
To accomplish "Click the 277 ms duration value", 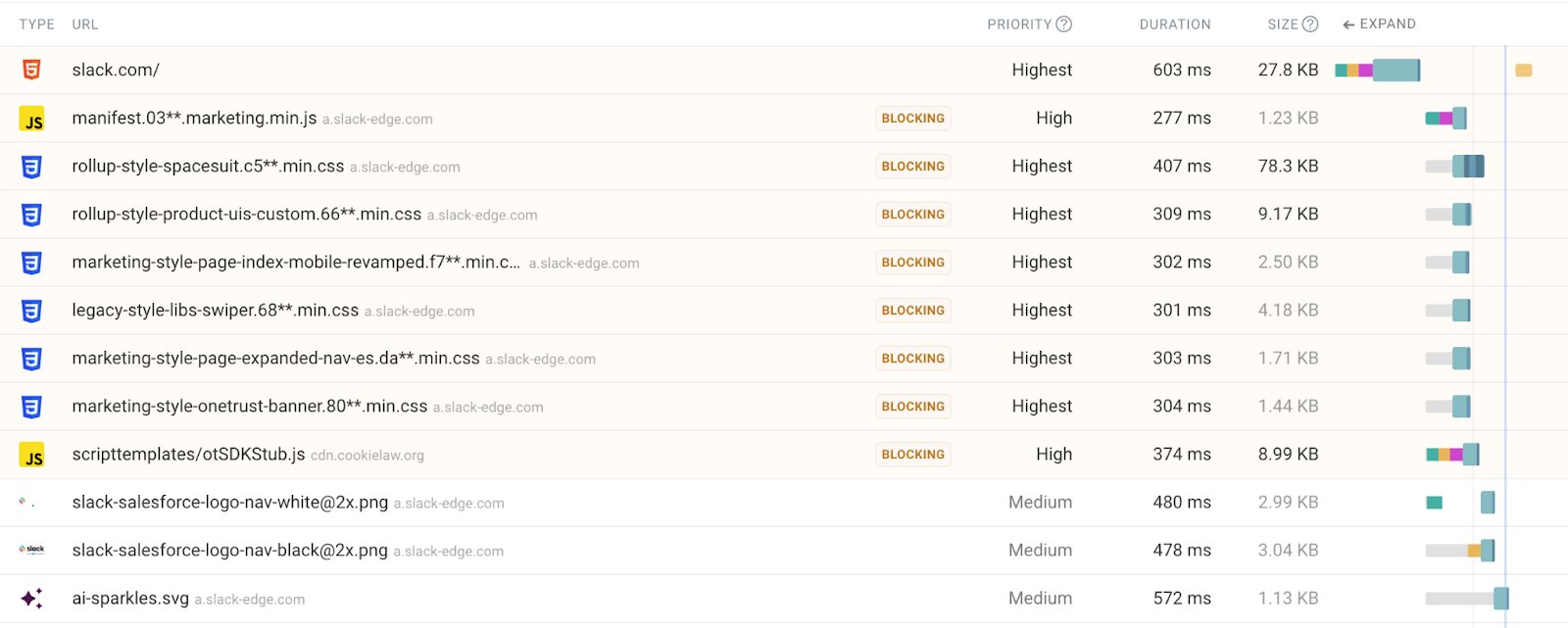I will tap(1182, 118).
